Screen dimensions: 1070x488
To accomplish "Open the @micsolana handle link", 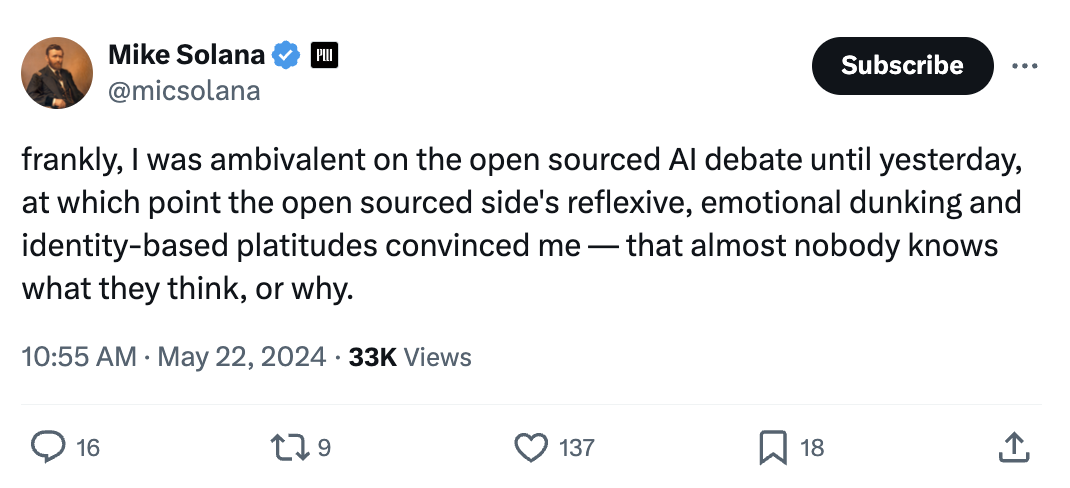I will pos(183,91).
